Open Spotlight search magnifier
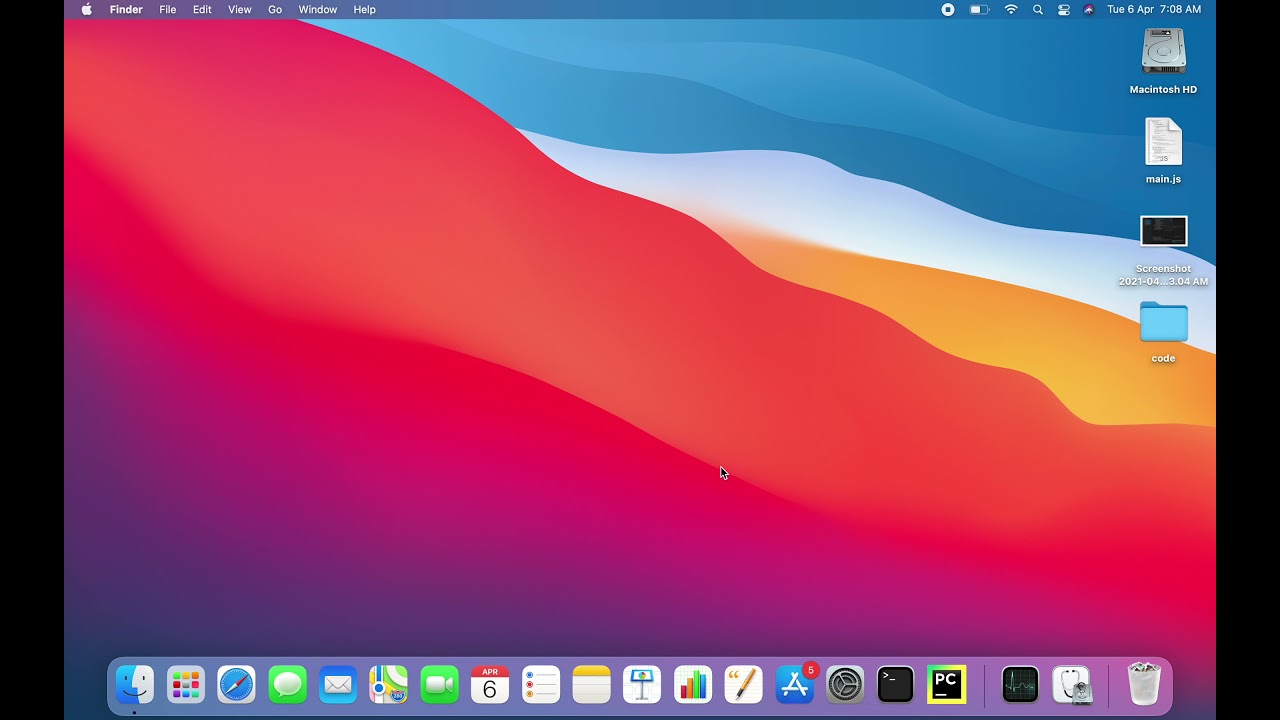Screen dimensions: 1280x720 click(1038, 9)
